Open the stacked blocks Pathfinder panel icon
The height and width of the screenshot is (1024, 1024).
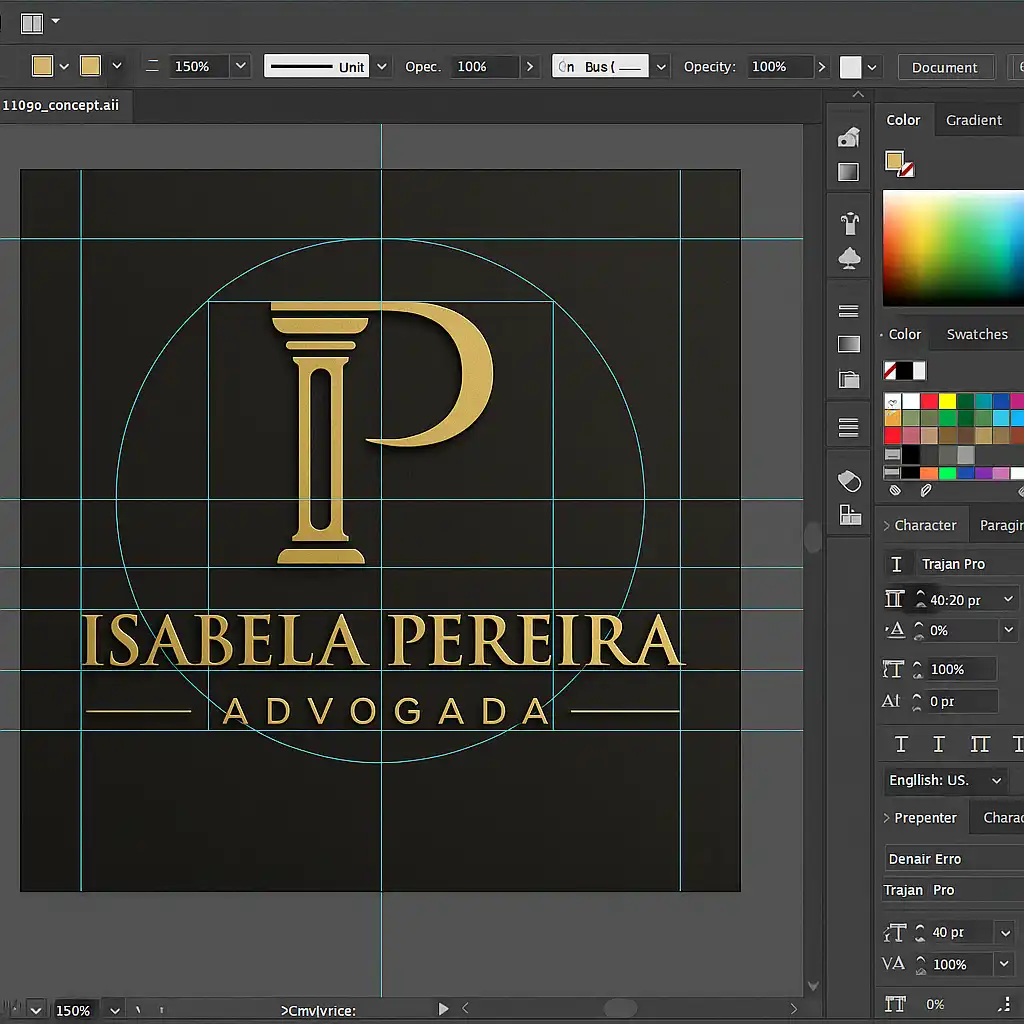tap(850, 515)
